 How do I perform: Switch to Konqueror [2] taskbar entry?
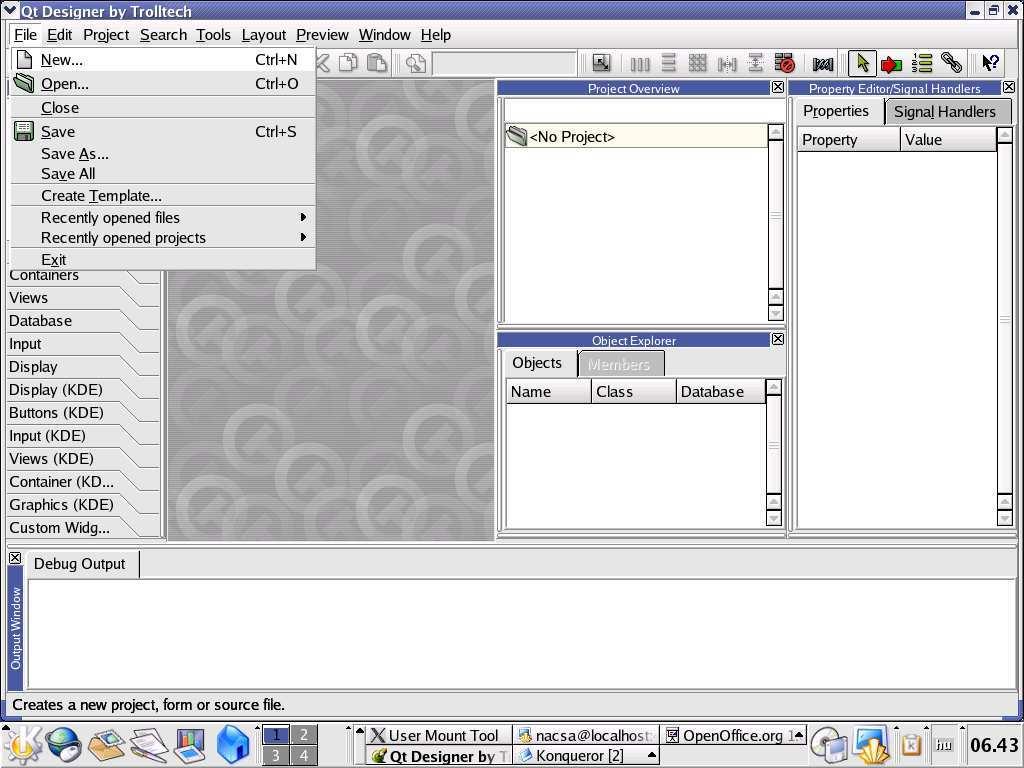pos(586,756)
